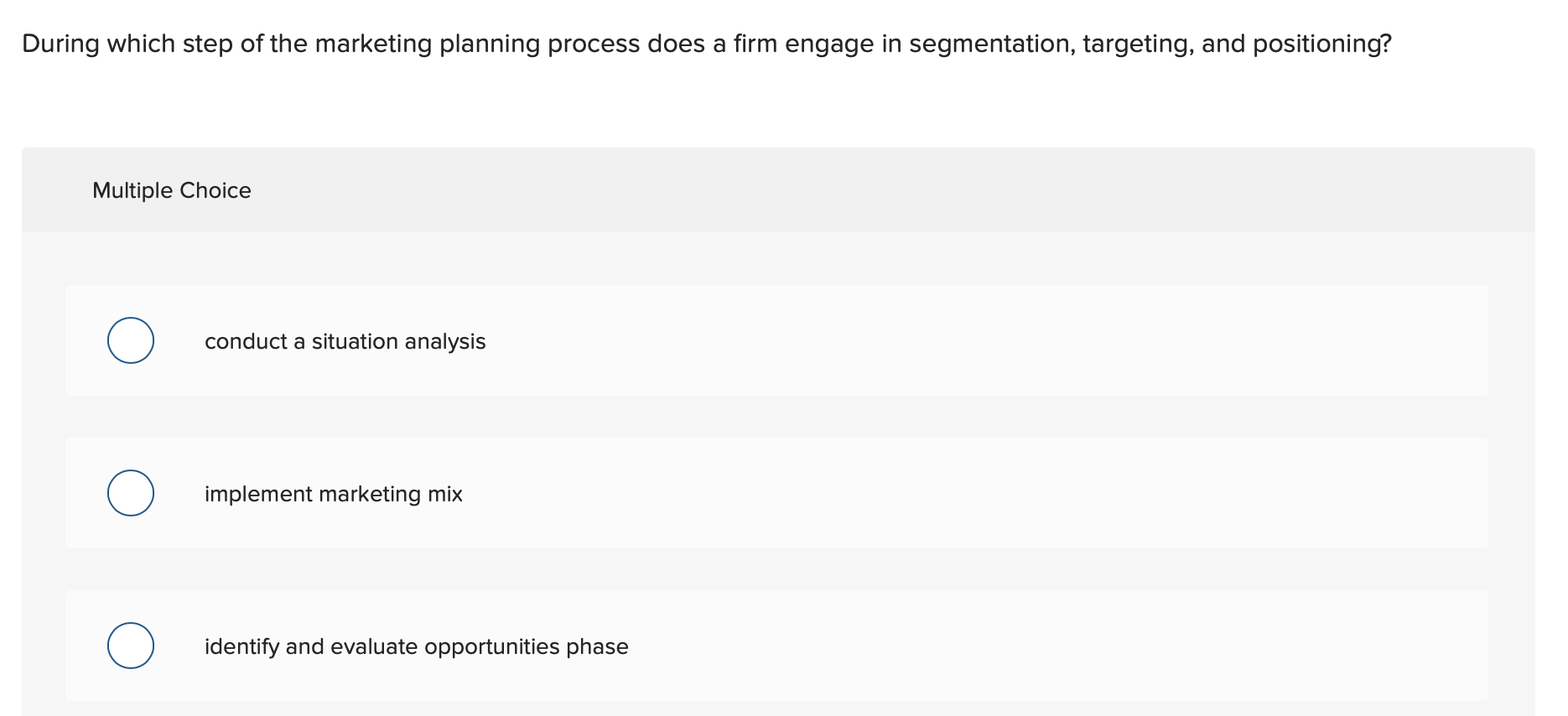Click the gray Multiple Choice banner area

click(x=780, y=189)
